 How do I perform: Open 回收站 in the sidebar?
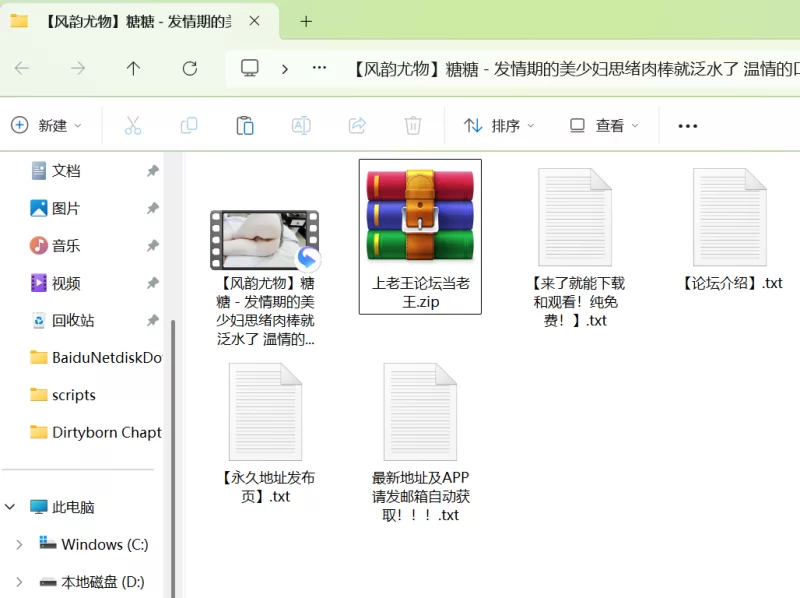pyautogui.click(x=73, y=321)
